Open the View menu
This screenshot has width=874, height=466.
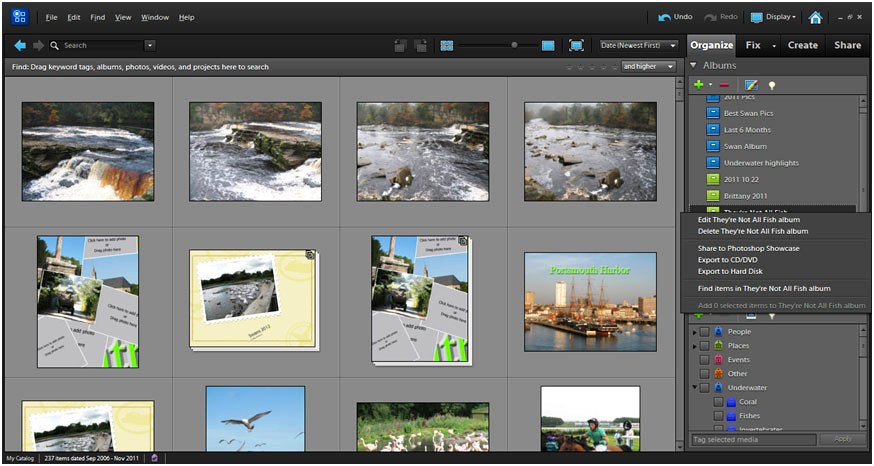point(123,17)
